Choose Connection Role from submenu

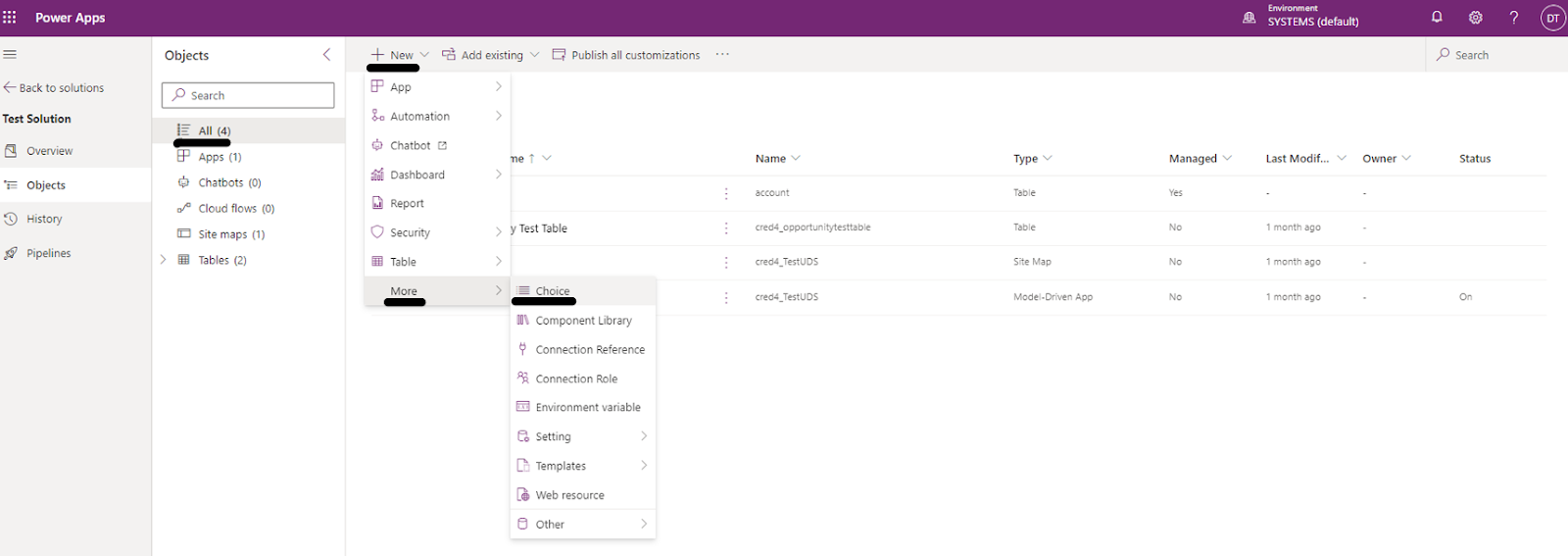coord(583,379)
